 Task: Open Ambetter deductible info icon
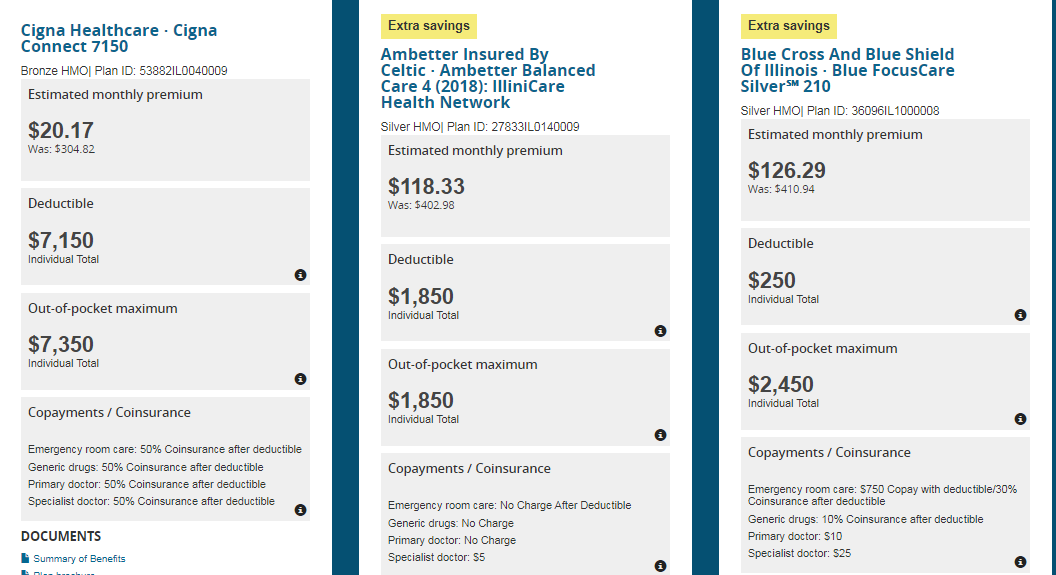660,331
